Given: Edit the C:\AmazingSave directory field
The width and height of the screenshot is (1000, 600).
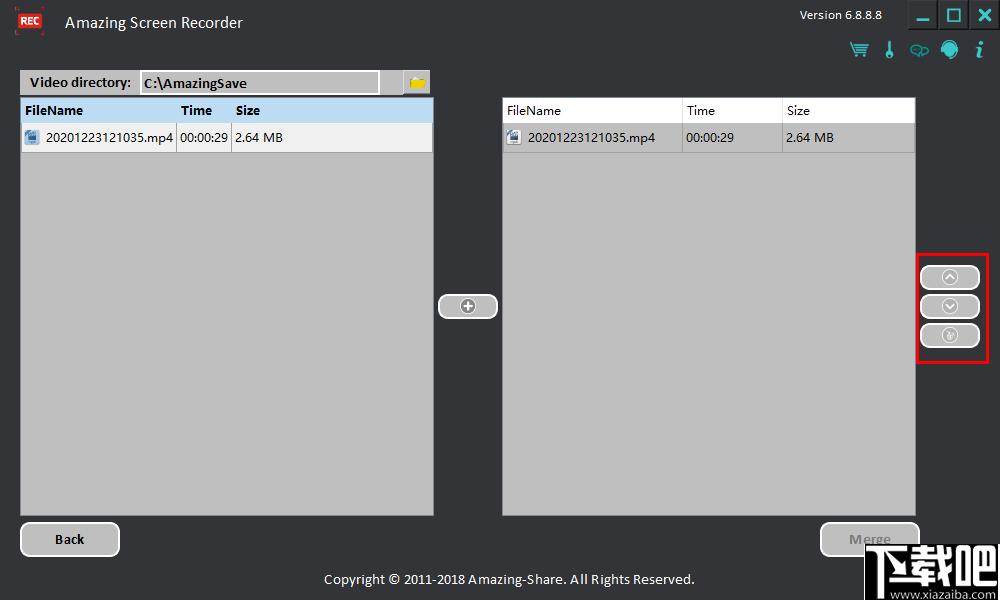Looking at the screenshot, I should 260,83.
